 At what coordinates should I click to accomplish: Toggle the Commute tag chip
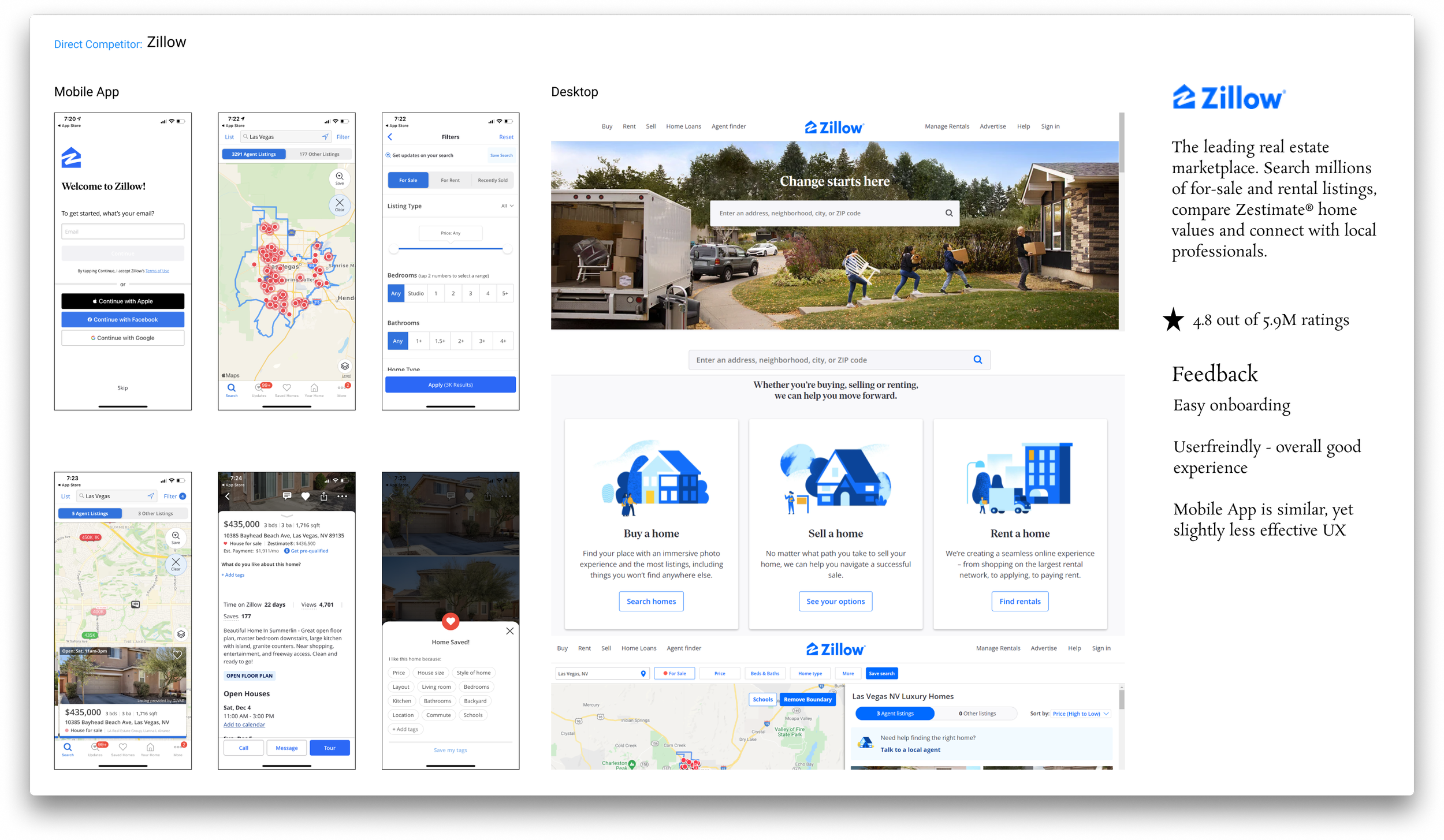(x=438, y=715)
